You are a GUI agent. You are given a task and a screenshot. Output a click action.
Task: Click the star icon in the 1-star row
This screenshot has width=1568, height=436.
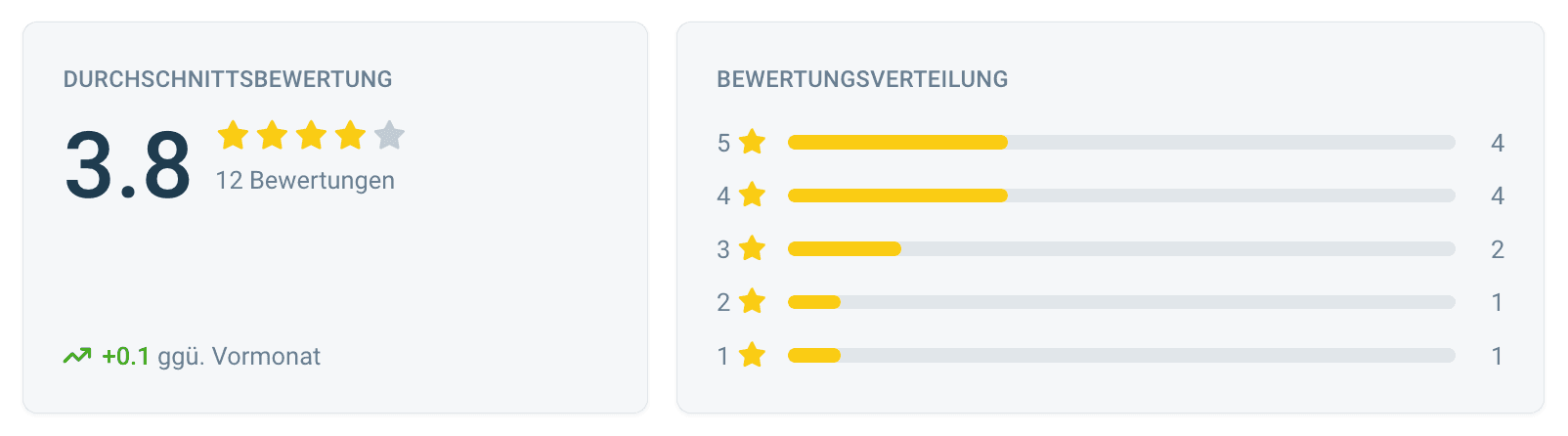(x=752, y=355)
